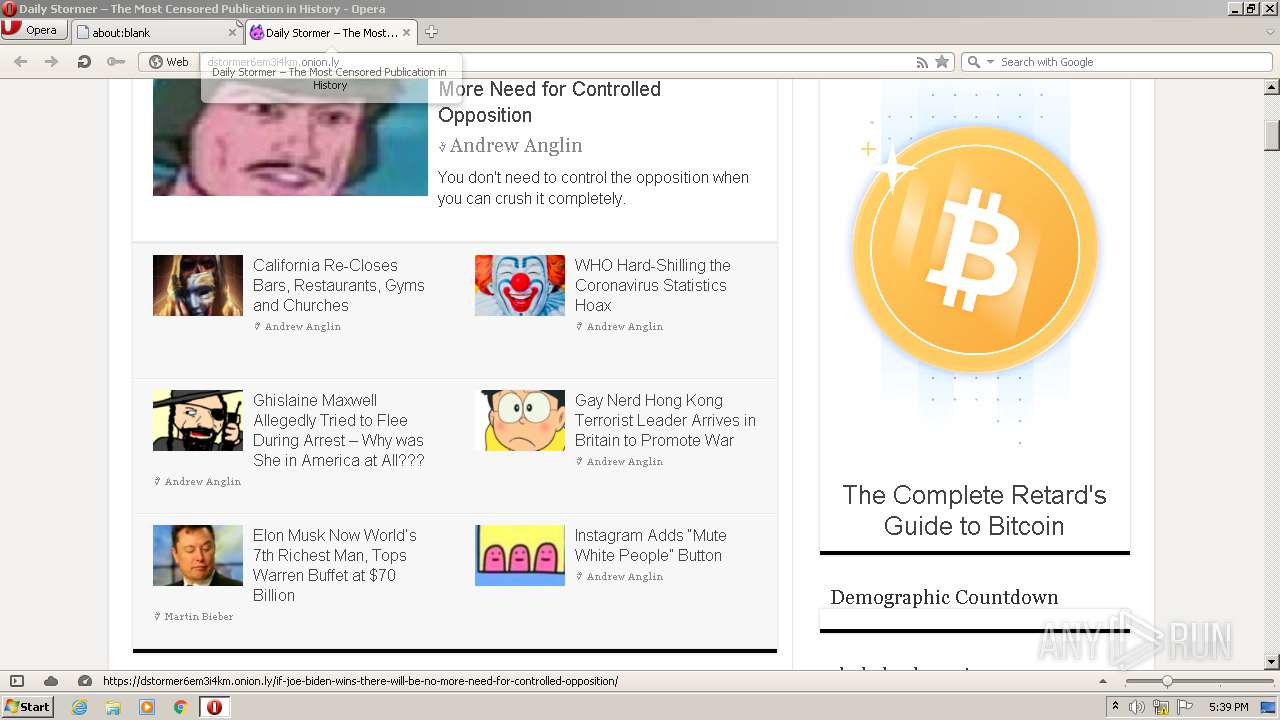The width and height of the screenshot is (1280, 720).
Task: Reload the current page
Action: click(x=84, y=62)
